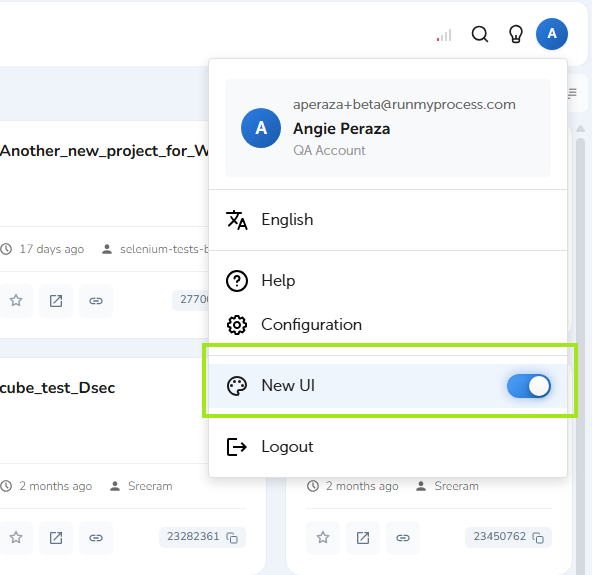Click the signal strength bars icon
592x575 pixels.
pyautogui.click(x=444, y=35)
